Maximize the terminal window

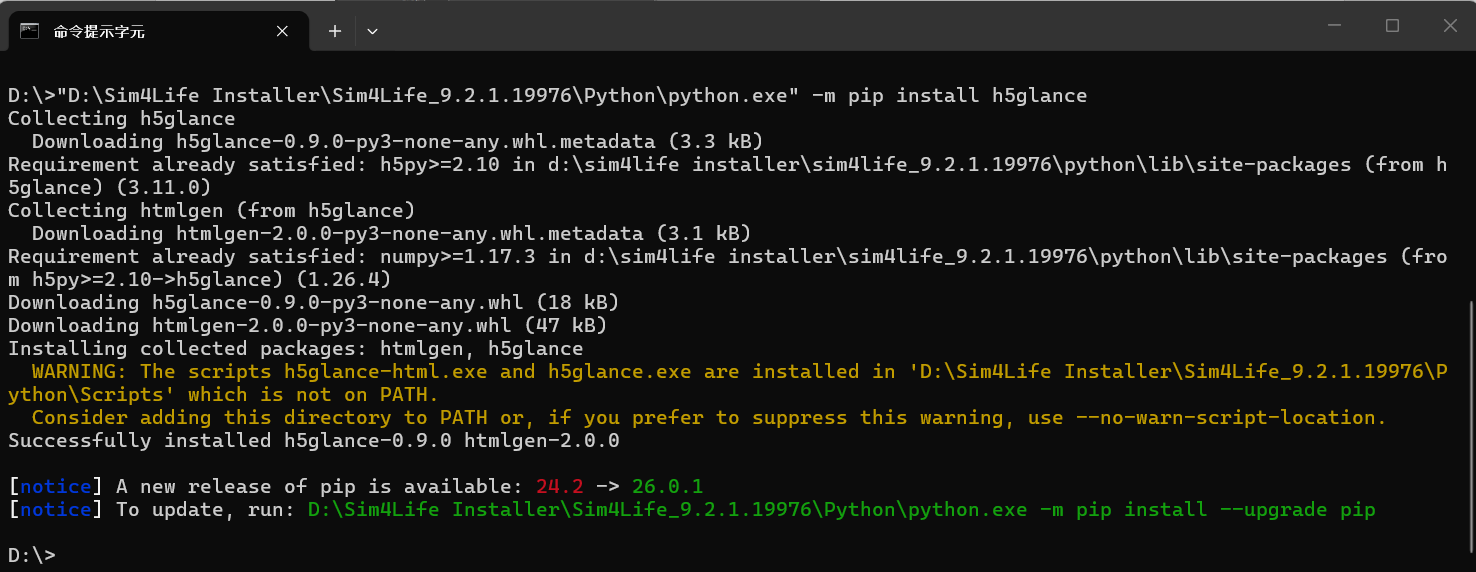(x=1392, y=26)
